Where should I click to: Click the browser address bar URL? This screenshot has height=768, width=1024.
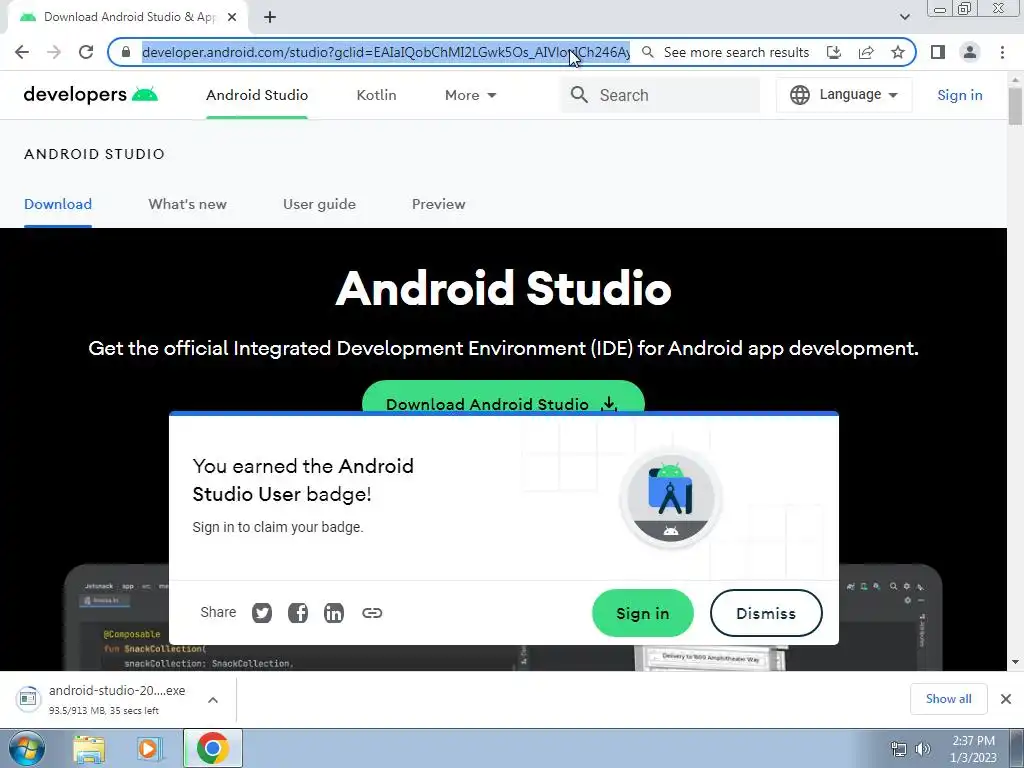(385, 52)
